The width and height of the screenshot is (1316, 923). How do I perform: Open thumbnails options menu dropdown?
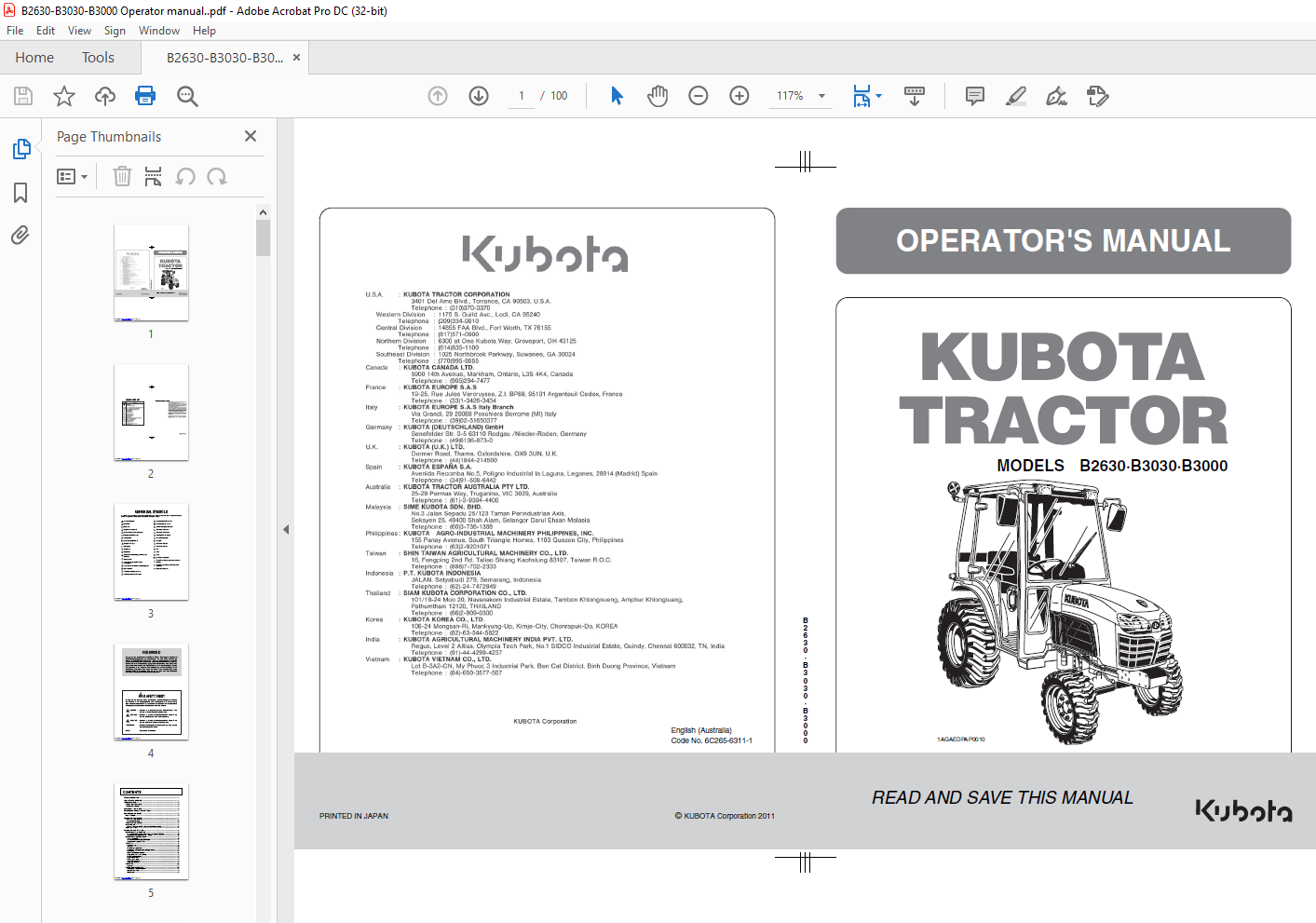[72, 176]
